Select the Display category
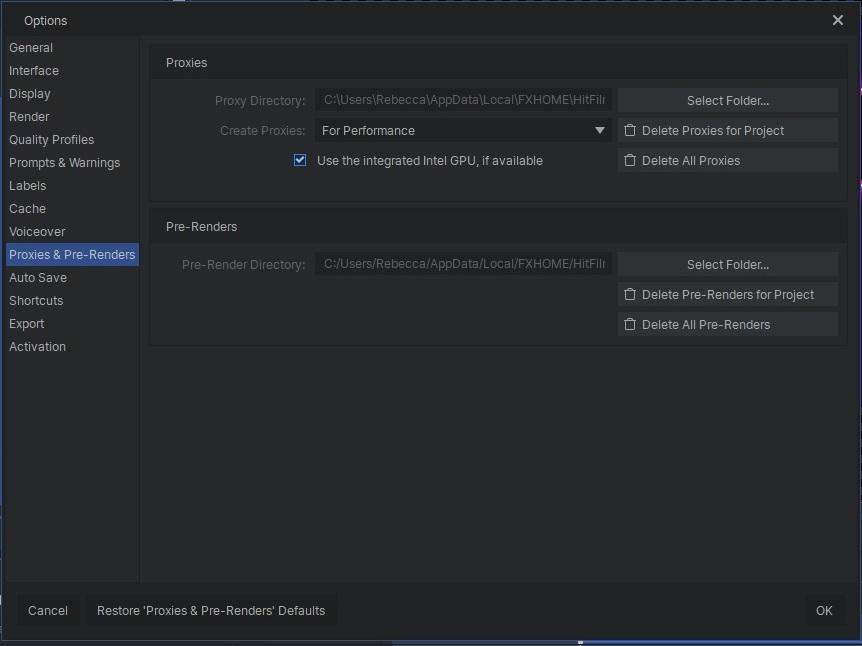Image resolution: width=862 pixels, height=646 pixels. coord(29,93)
